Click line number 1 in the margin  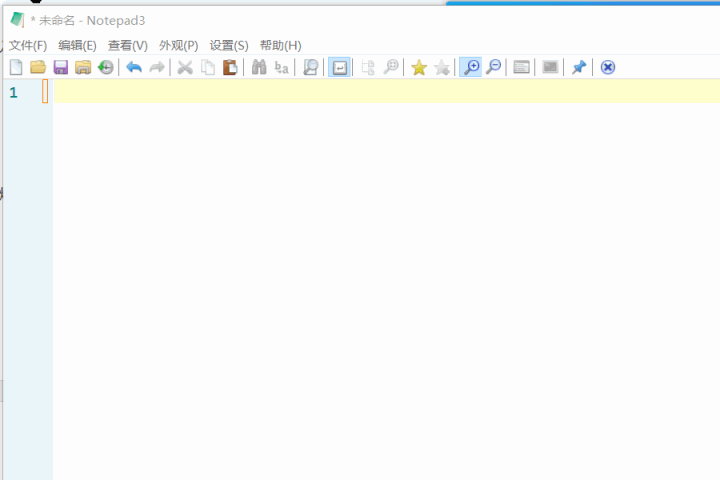pyautogui.click(x=14, y=92)
